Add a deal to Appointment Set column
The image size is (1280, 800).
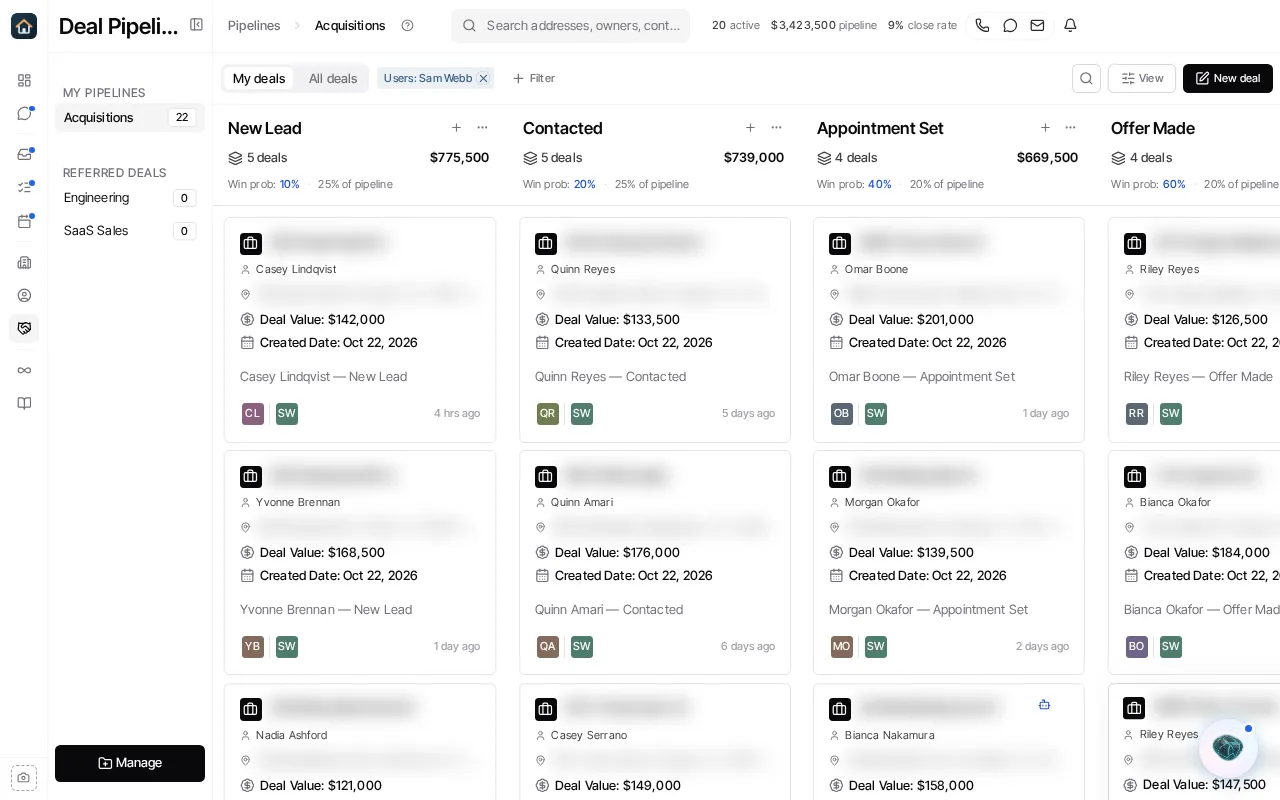pyautogui.click(x=1045, y=128)
